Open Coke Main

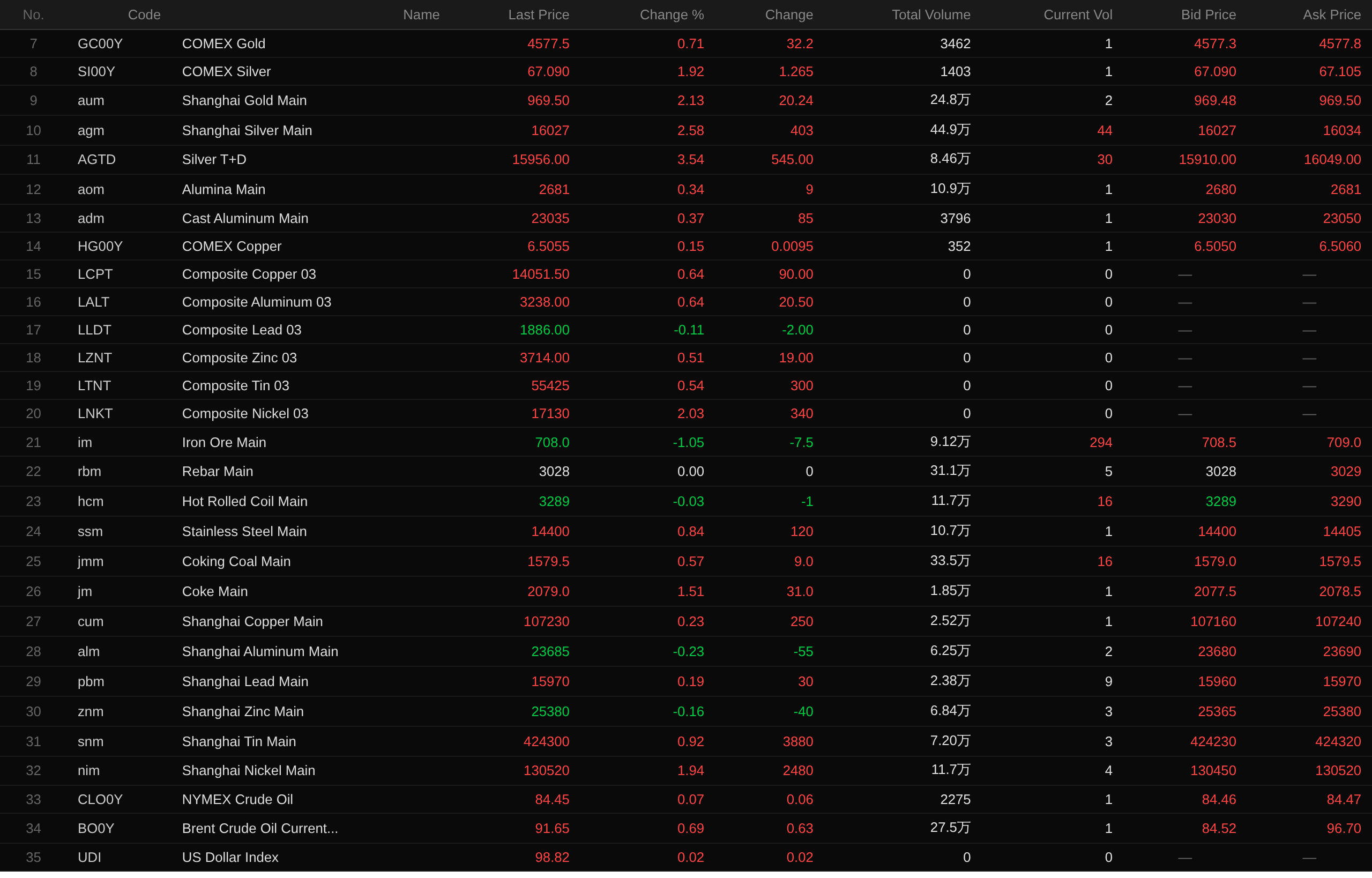[214, 592]
